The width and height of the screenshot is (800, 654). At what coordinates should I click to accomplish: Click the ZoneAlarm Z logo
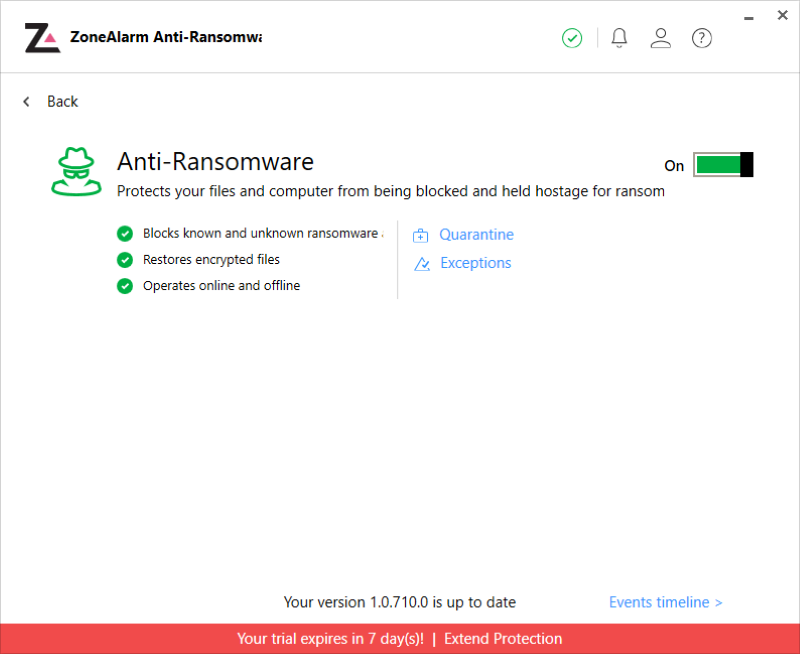pos(42,38)
